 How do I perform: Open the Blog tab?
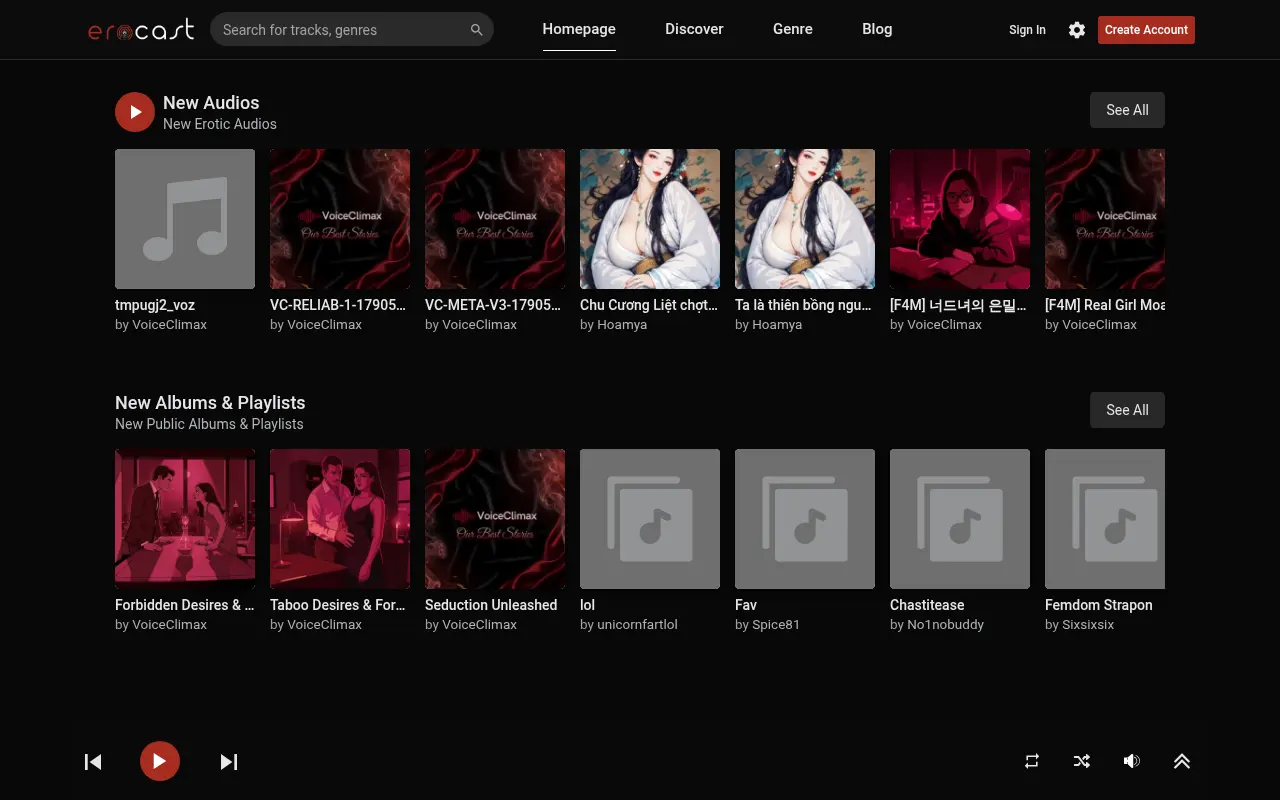877,29
